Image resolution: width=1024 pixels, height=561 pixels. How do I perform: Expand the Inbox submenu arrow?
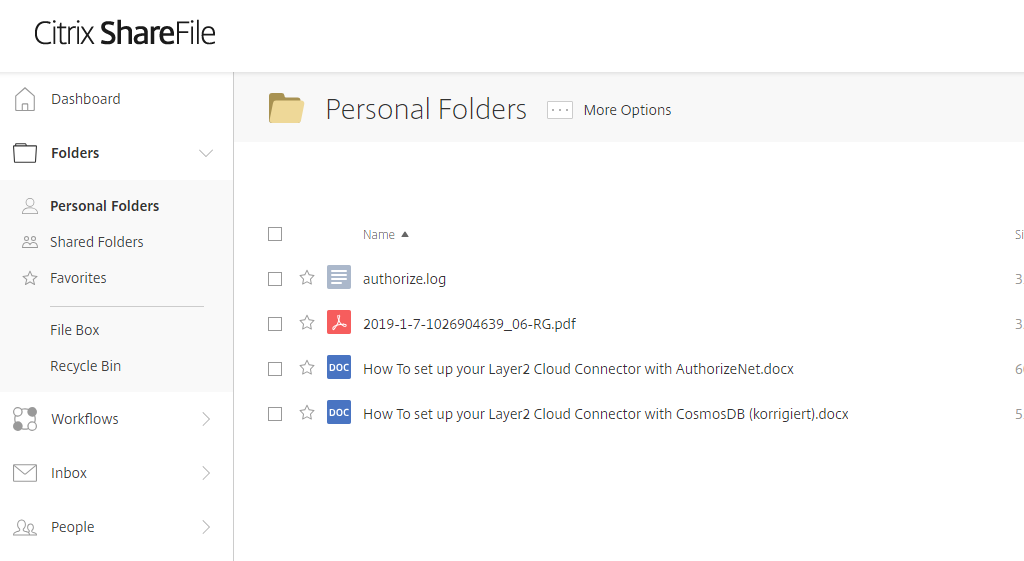(206, 473)
